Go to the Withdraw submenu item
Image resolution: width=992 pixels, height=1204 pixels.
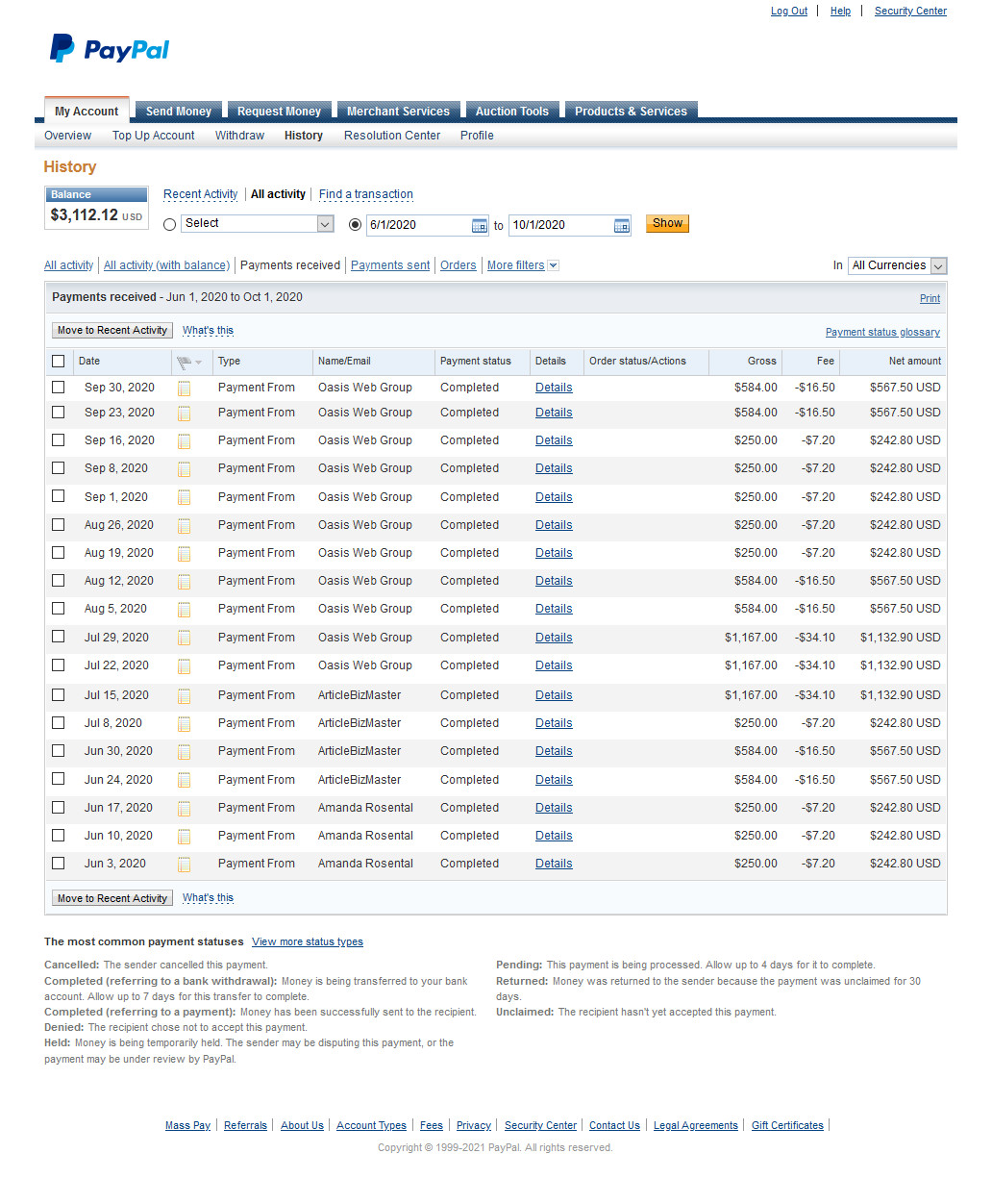239,136
